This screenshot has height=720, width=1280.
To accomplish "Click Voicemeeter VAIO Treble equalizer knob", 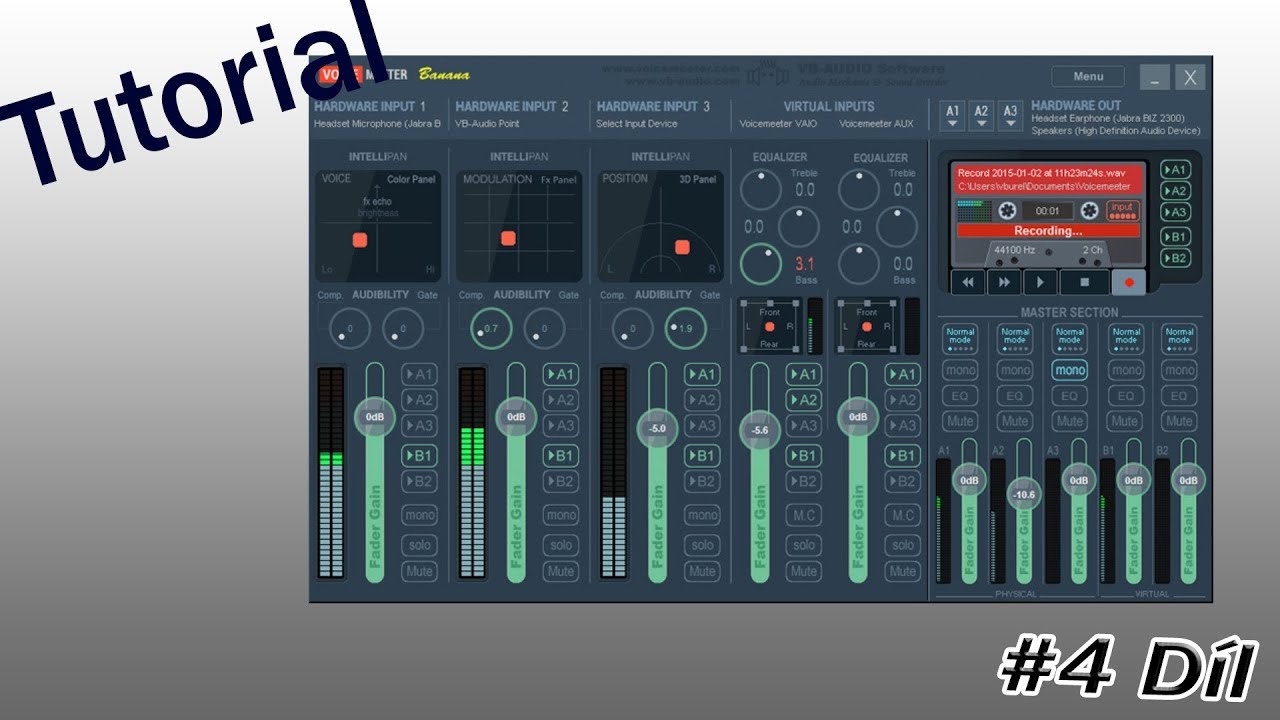I will coord(763,189).
